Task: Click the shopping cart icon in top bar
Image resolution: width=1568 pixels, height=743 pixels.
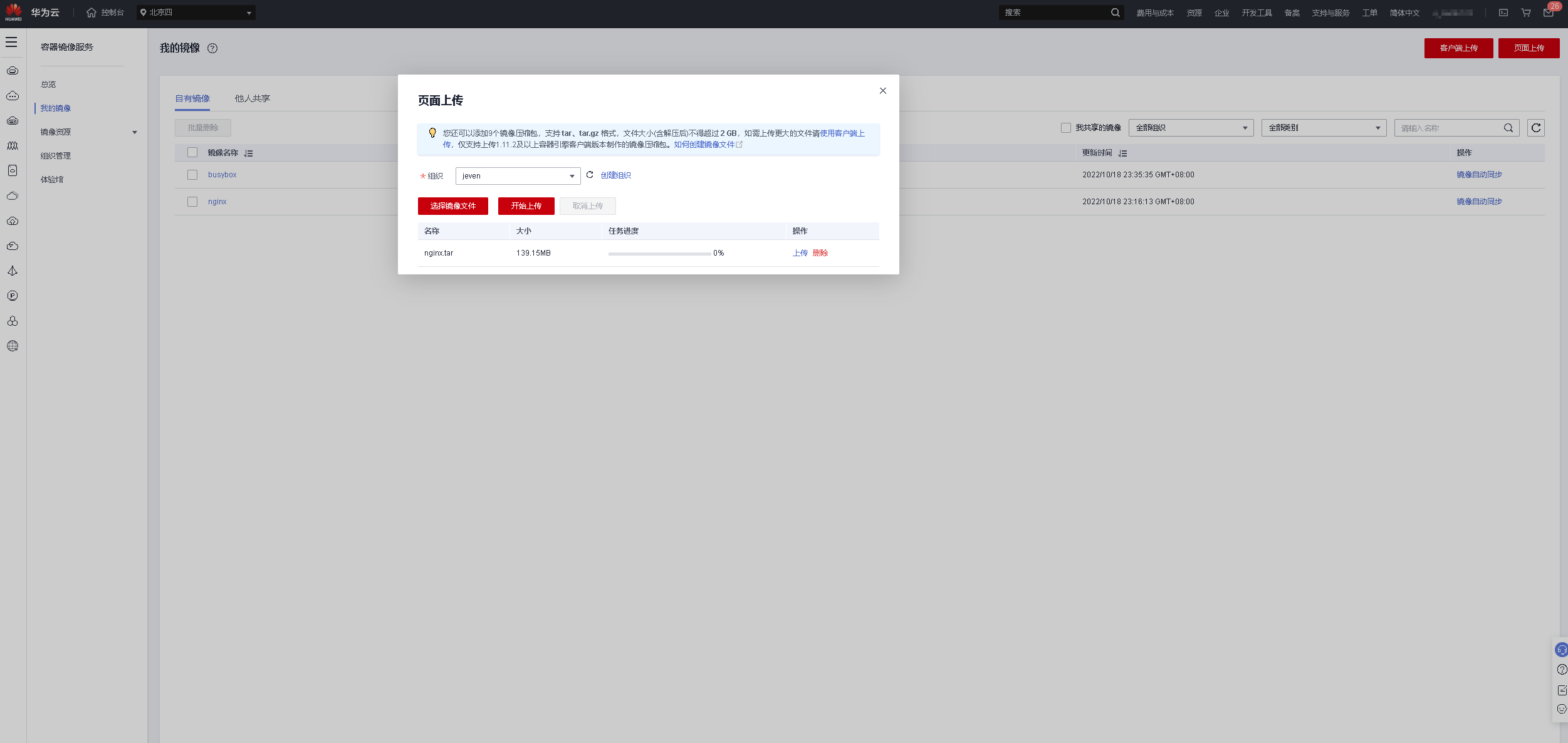Action: (1526, 13)
